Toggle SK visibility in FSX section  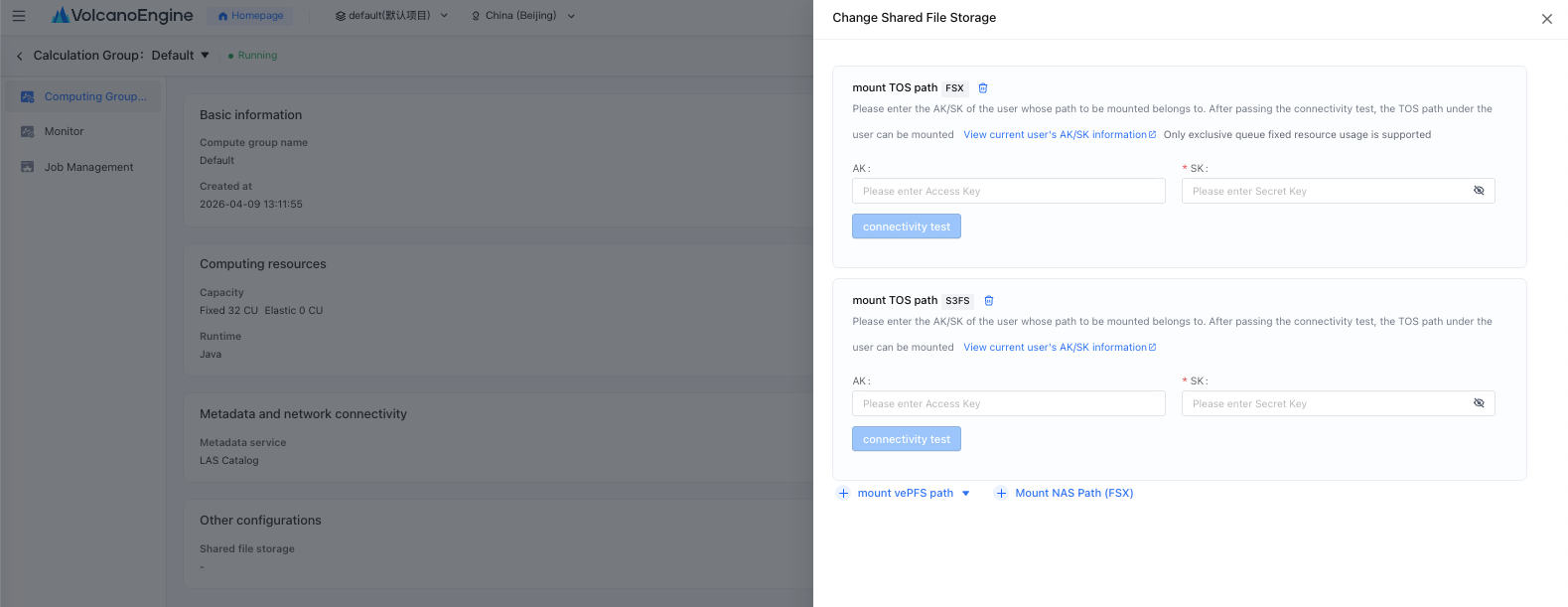(1479, 191)
